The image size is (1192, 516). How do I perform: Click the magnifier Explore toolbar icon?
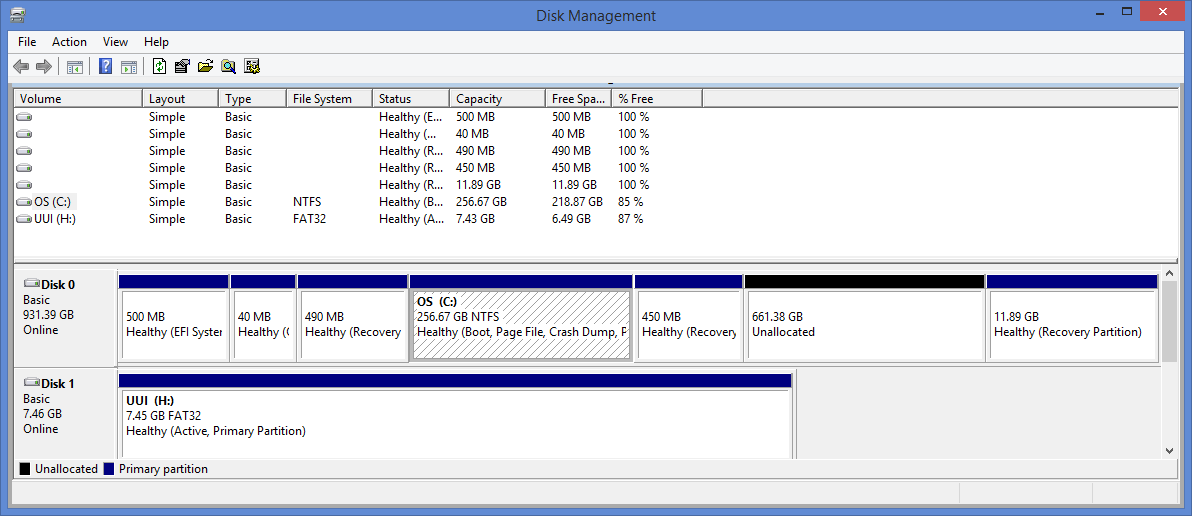pos(229,67)
